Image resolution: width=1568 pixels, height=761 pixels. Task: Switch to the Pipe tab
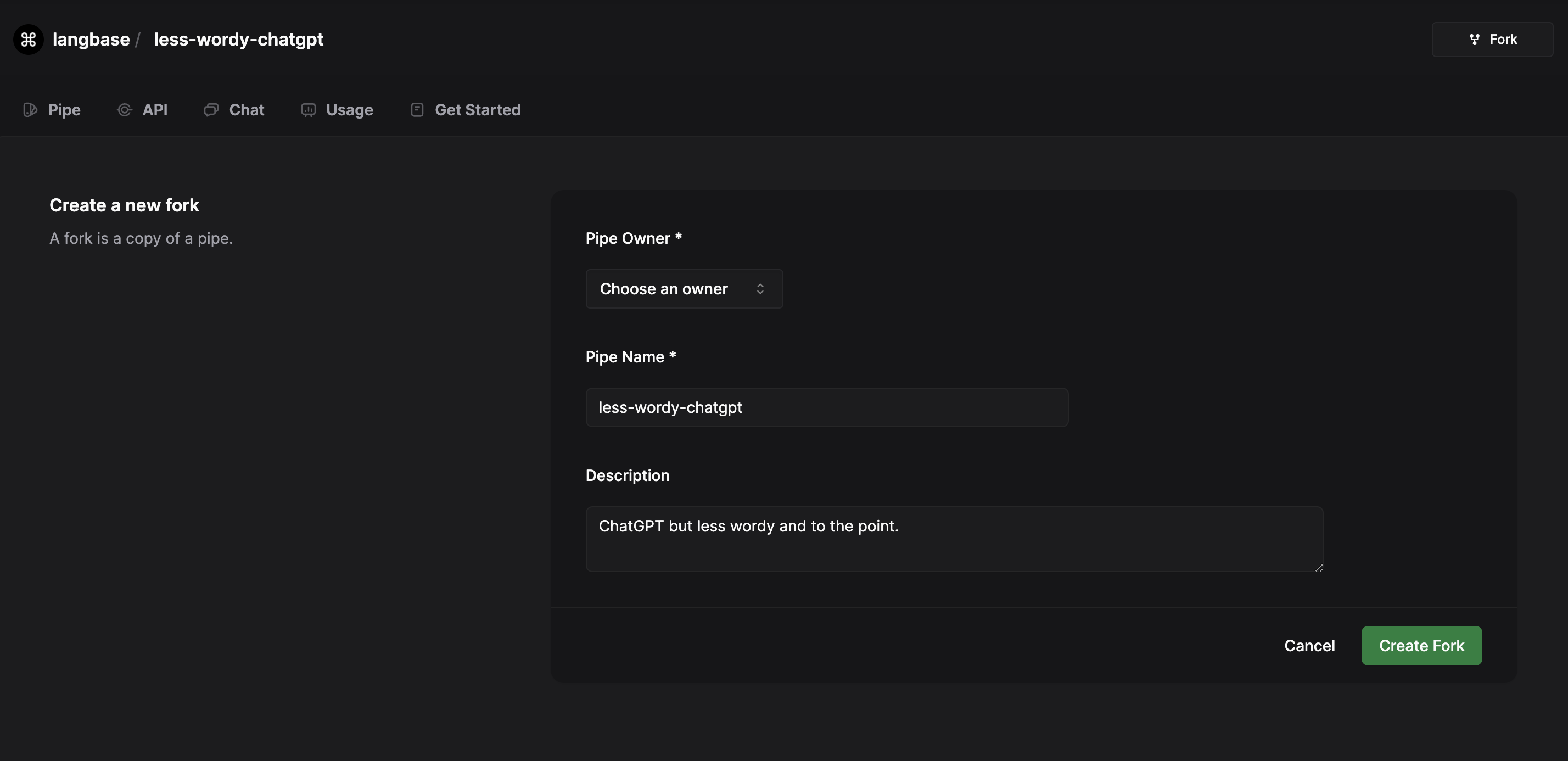[x=63, y=110]
